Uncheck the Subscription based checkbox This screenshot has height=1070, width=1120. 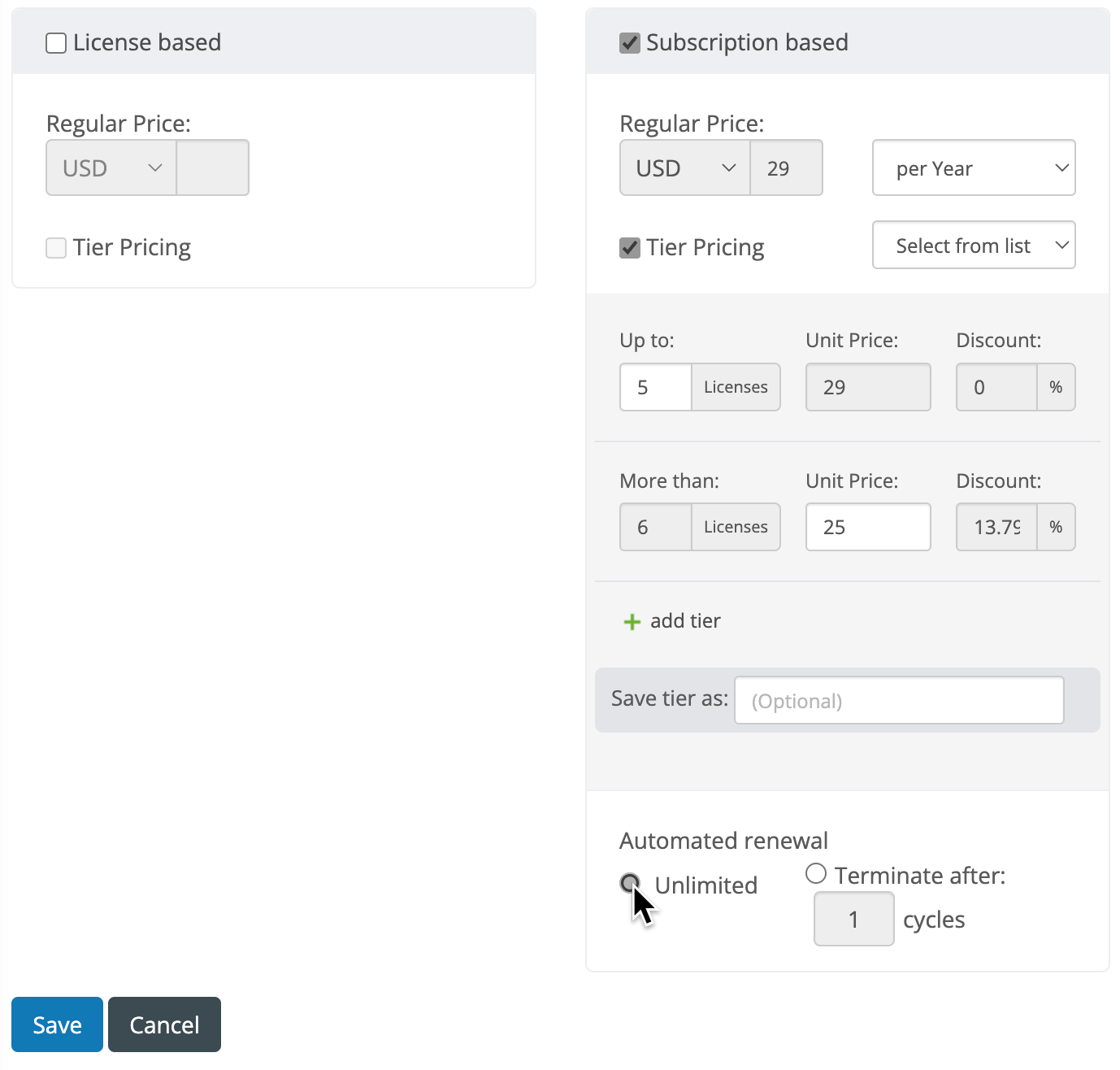(630, 43)
